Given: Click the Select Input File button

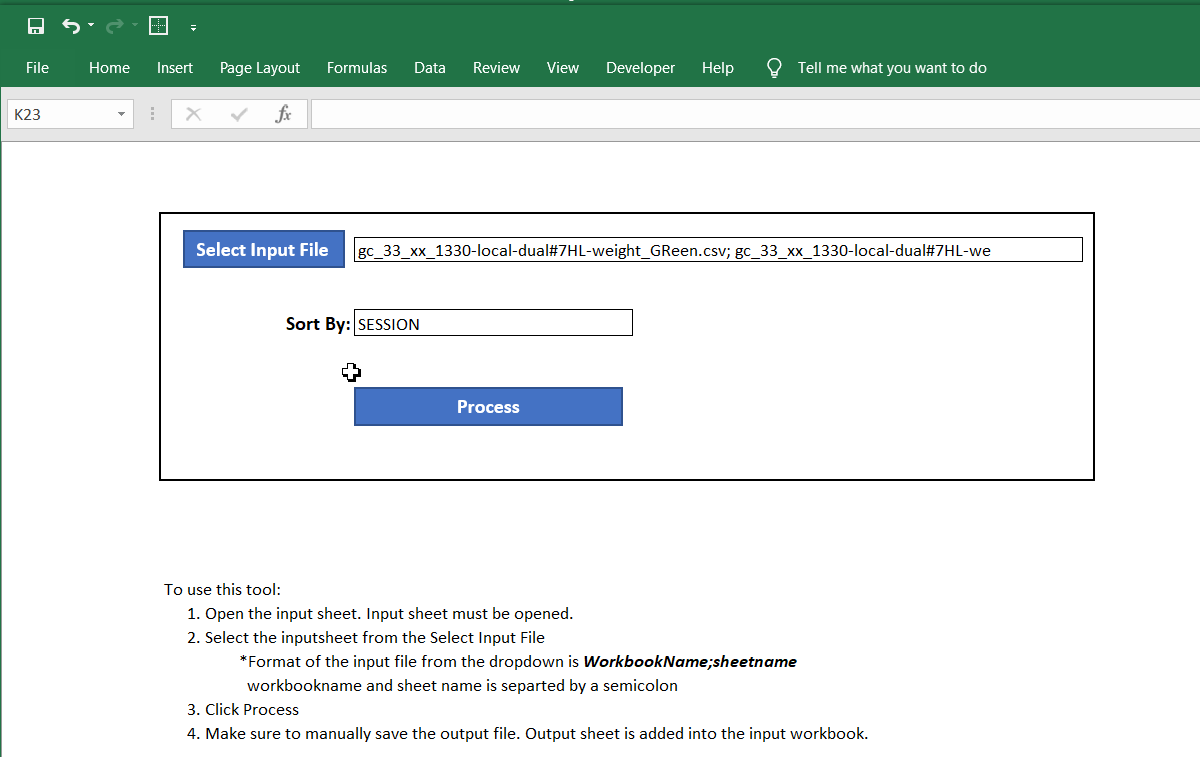Looking at the screenshot, I should pyautogui.click(x=263, y=250).
